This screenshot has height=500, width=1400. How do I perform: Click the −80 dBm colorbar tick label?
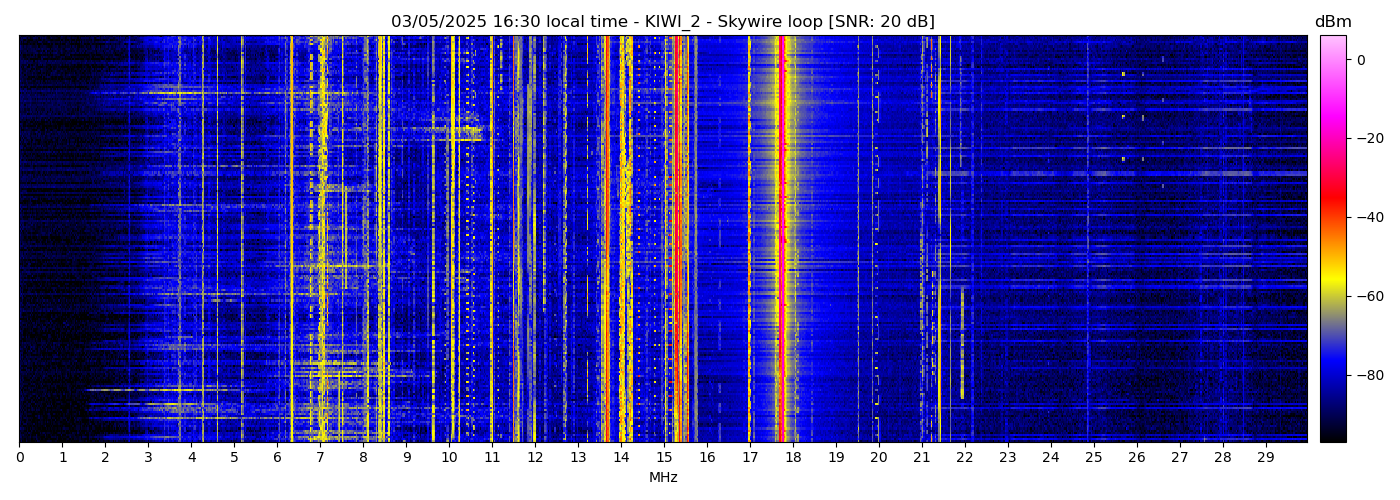tap(1367, 375)
